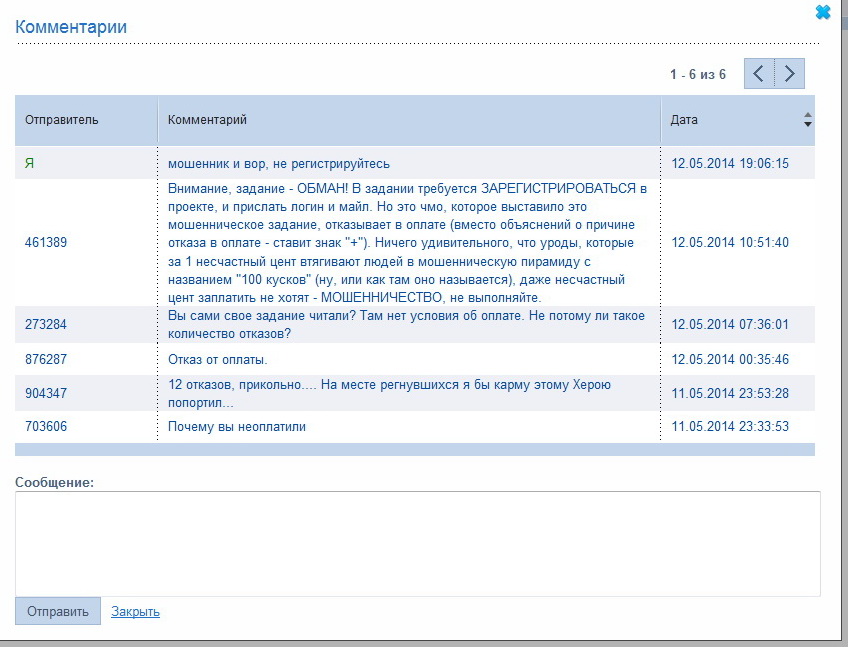Viewport: 848px width, 647px height.
Task: Click date 12.05.2014 00:35:46
Action: pyautogui.click(x=730, y=359)
